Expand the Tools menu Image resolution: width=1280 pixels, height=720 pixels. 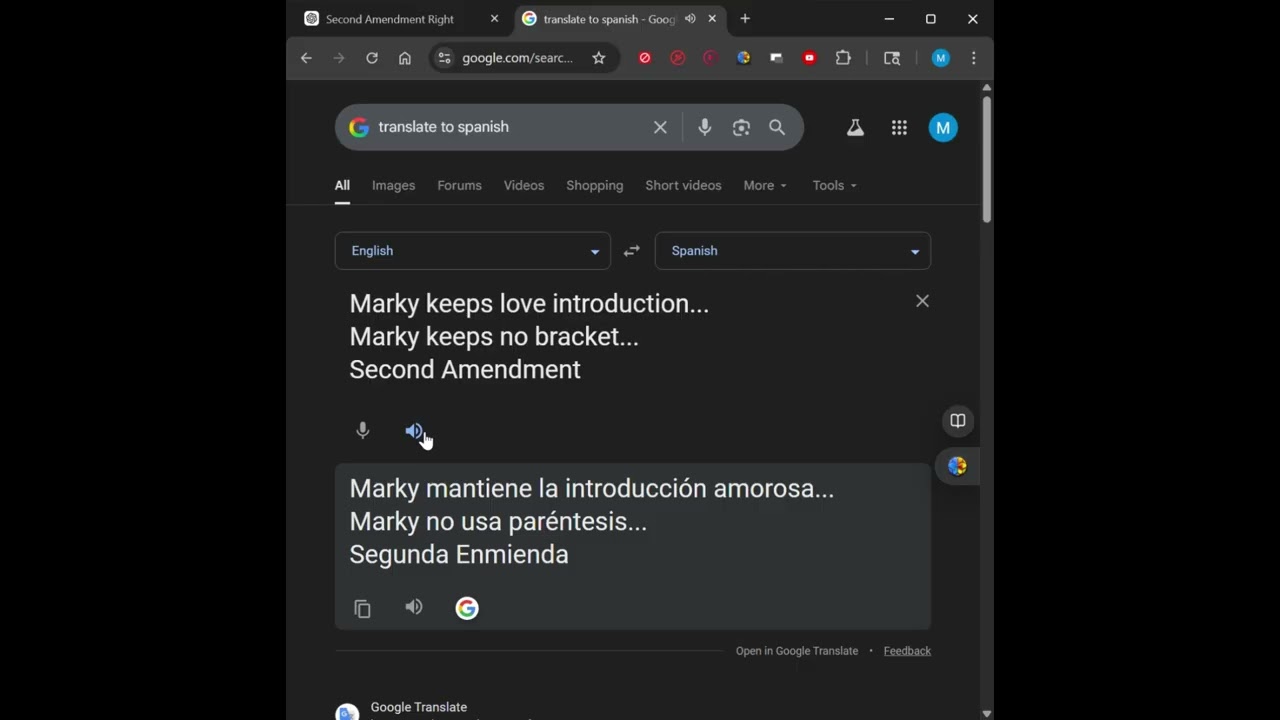coord(834,185)
